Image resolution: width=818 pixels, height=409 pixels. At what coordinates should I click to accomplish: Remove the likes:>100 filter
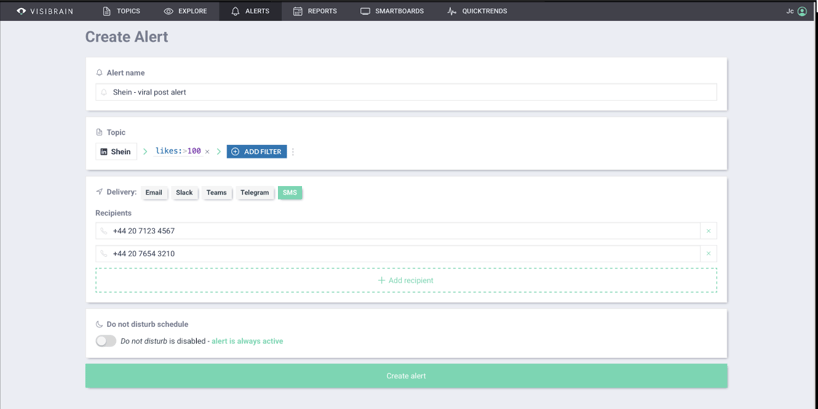207,152
